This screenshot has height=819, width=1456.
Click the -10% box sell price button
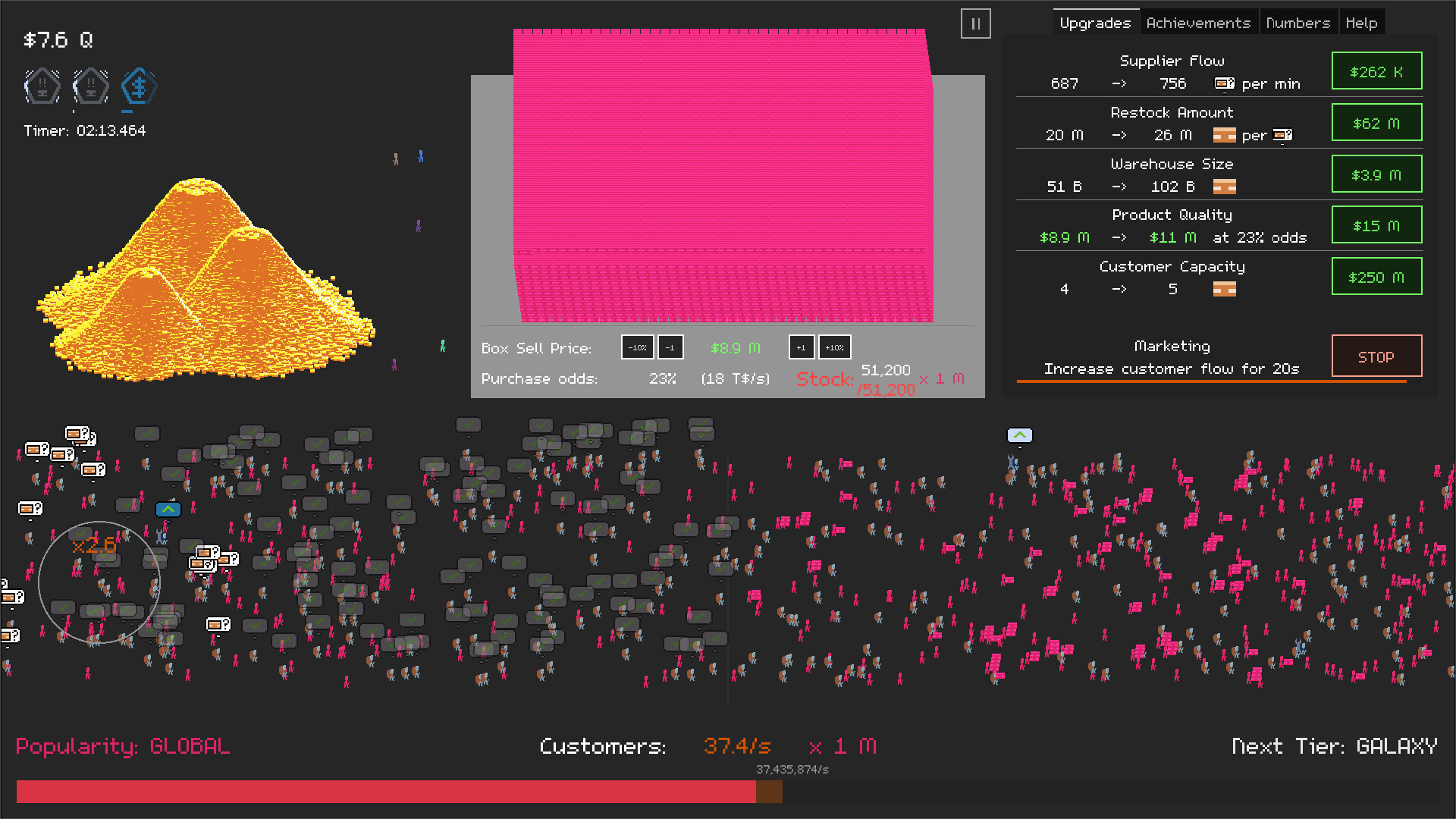click(x=637, y=347)
